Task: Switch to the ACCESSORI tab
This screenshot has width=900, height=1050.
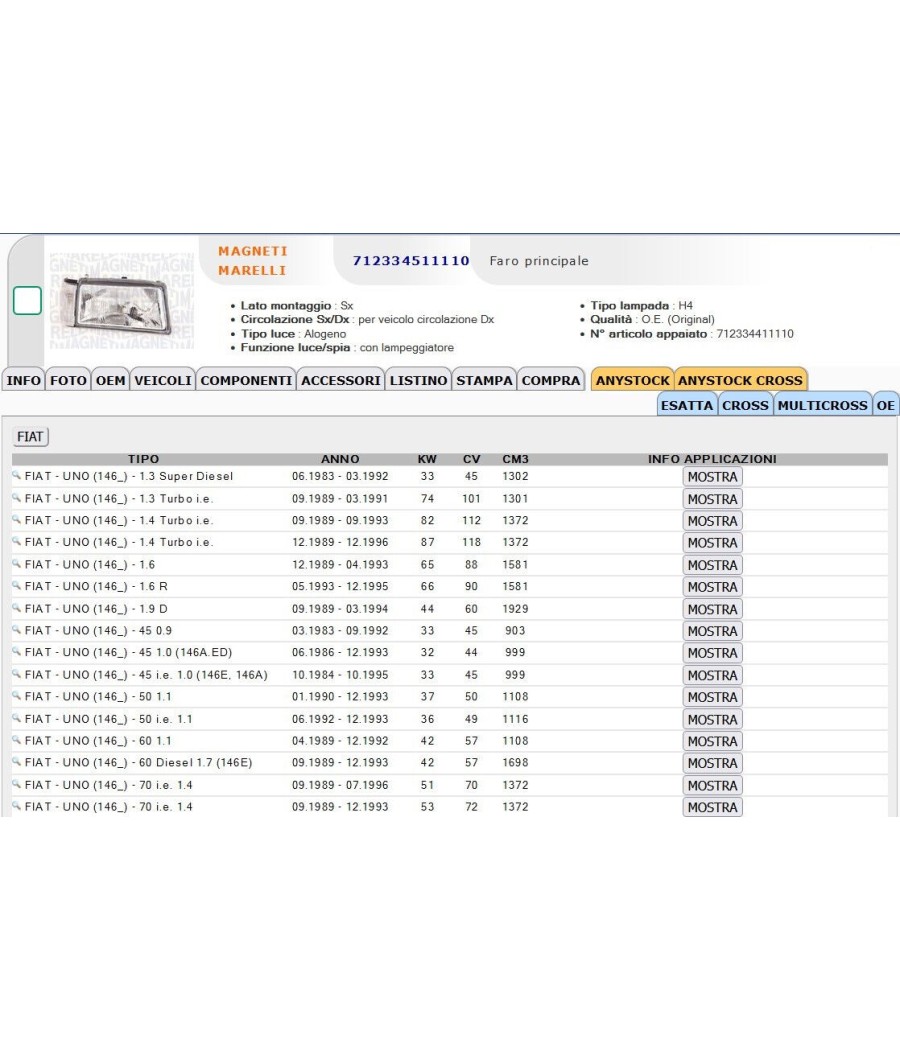Action: [x=341, y=380]
